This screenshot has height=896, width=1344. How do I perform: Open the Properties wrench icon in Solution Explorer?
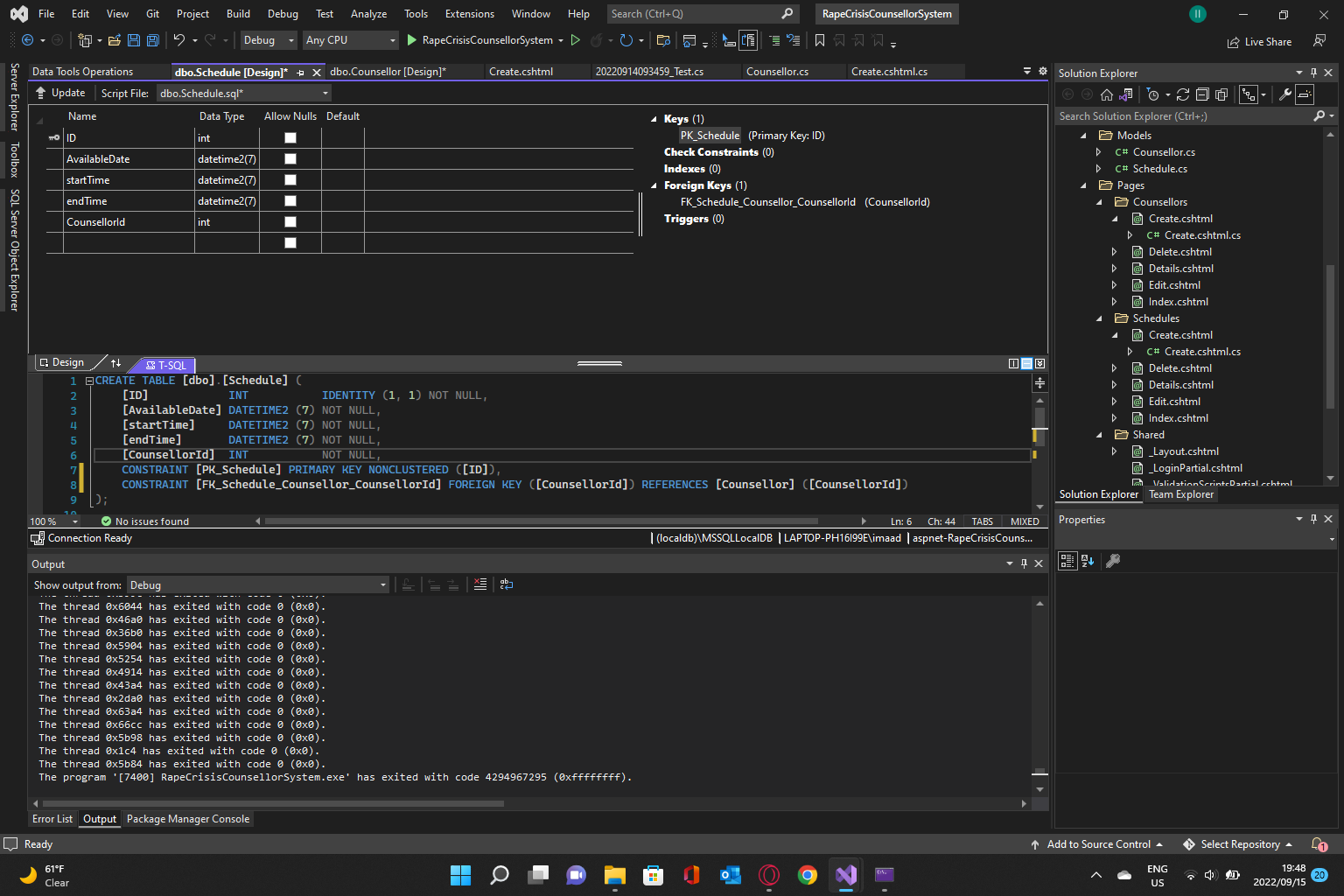pos(1284,94)
